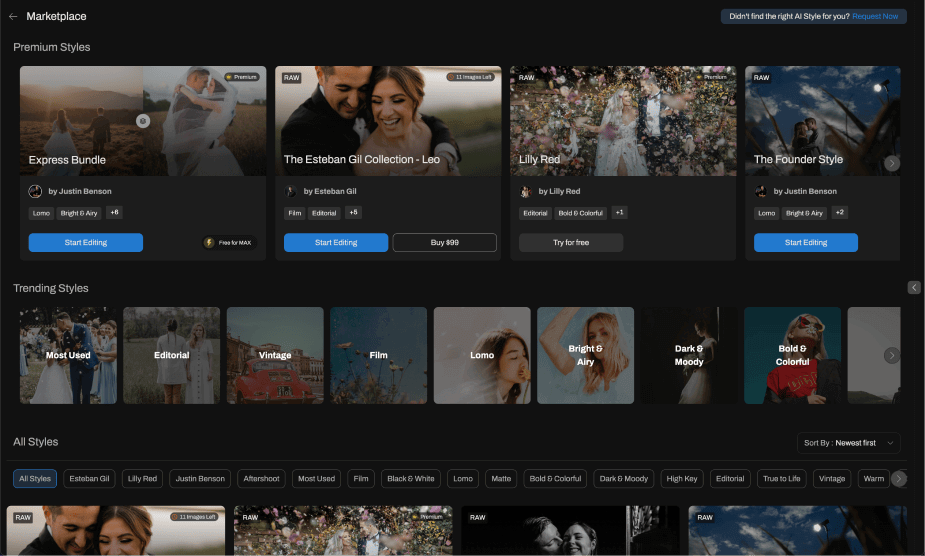Click the before/after handle on Express Bundle
The image size is (925, 556).
143,120
